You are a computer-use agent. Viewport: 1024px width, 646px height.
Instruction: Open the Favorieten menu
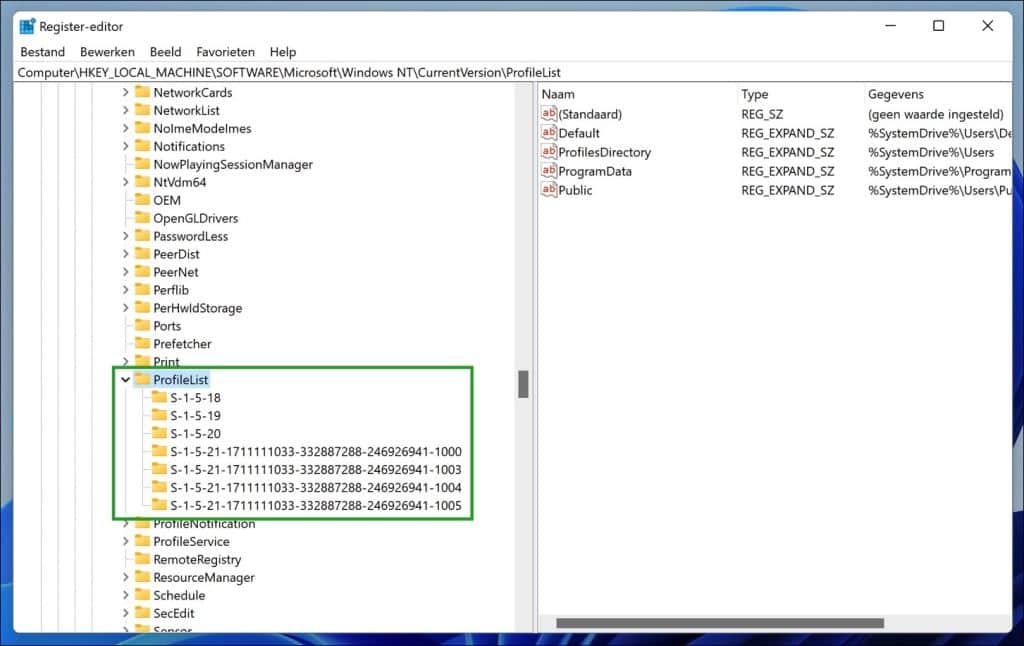(x=225, y=51)
